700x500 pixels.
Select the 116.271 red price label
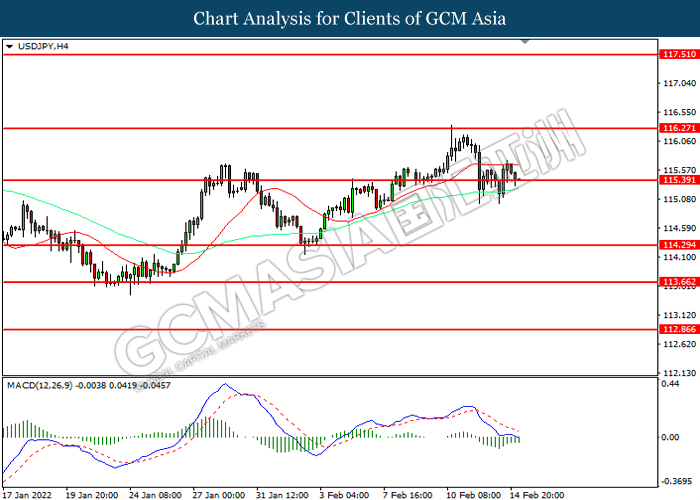[x=679, y=128]
